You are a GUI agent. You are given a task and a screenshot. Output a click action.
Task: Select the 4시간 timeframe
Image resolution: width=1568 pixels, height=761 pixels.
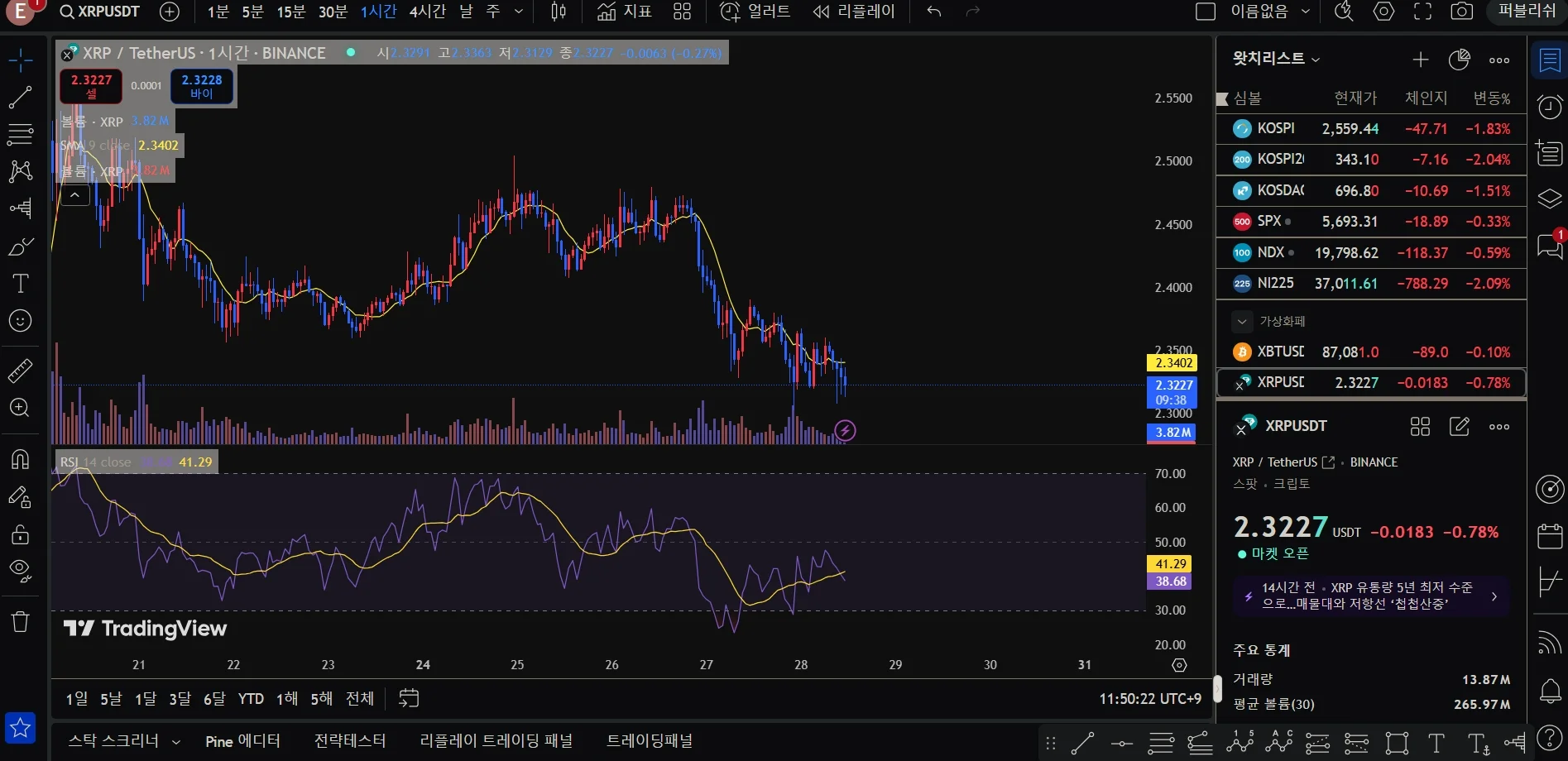pyautogui.click(x=427, y=12)
